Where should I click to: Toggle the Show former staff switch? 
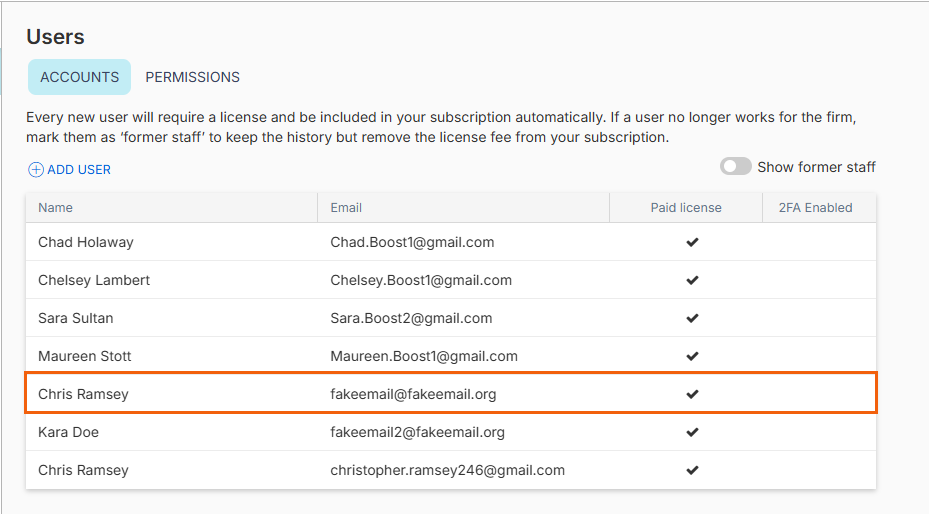click(736, 166)
